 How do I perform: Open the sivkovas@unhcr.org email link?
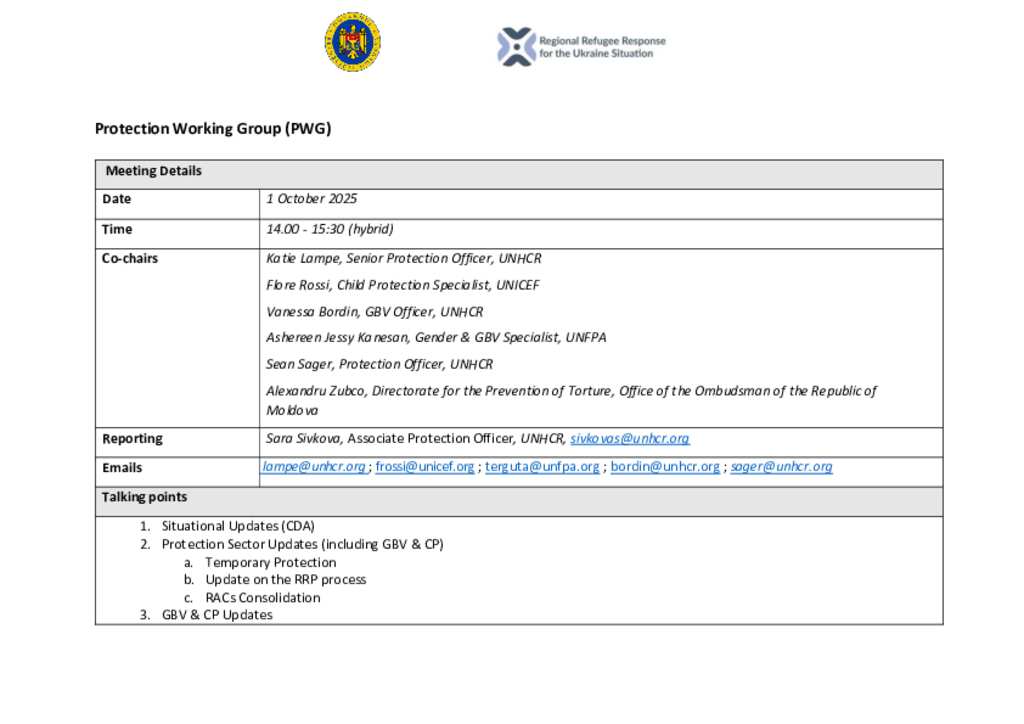[629, 438]
